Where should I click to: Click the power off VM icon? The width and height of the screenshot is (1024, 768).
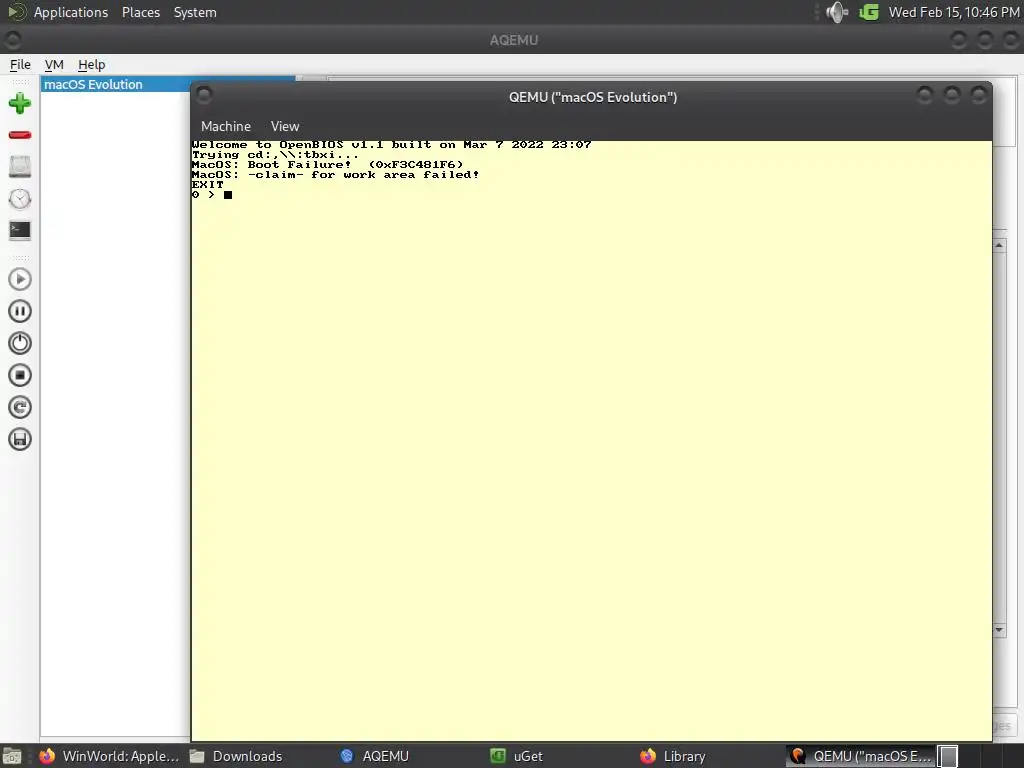coord(20,344)
